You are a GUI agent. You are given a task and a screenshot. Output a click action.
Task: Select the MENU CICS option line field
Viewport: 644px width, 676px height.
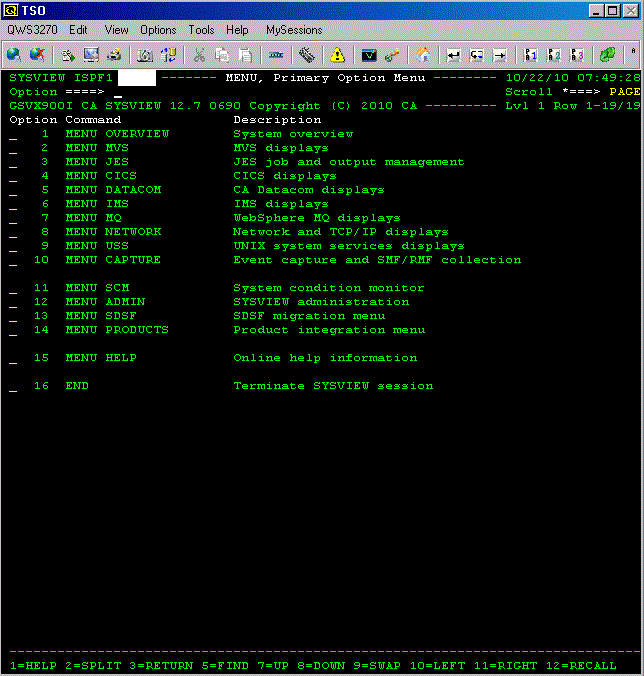14,176
